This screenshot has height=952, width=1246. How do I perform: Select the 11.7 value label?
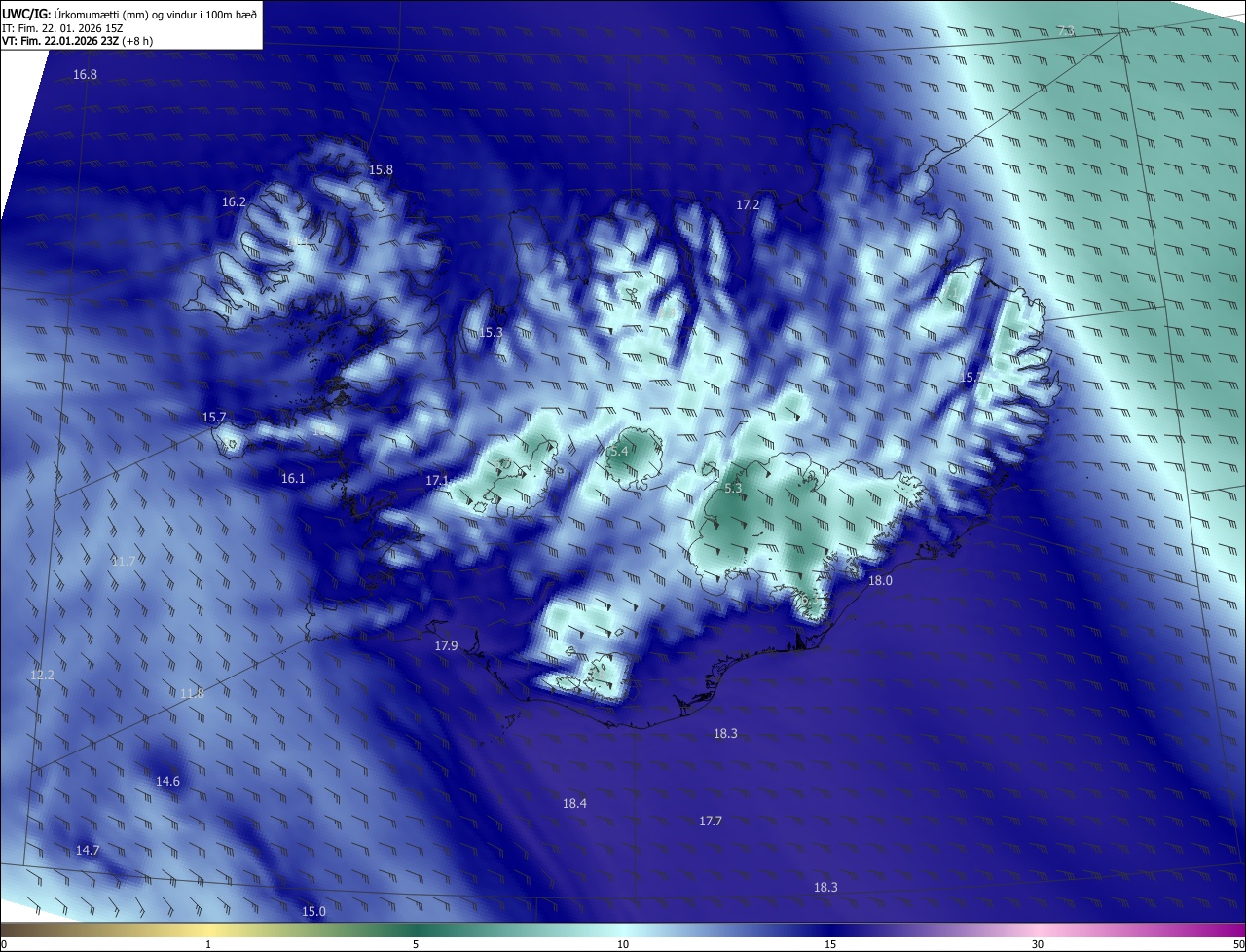124,562
